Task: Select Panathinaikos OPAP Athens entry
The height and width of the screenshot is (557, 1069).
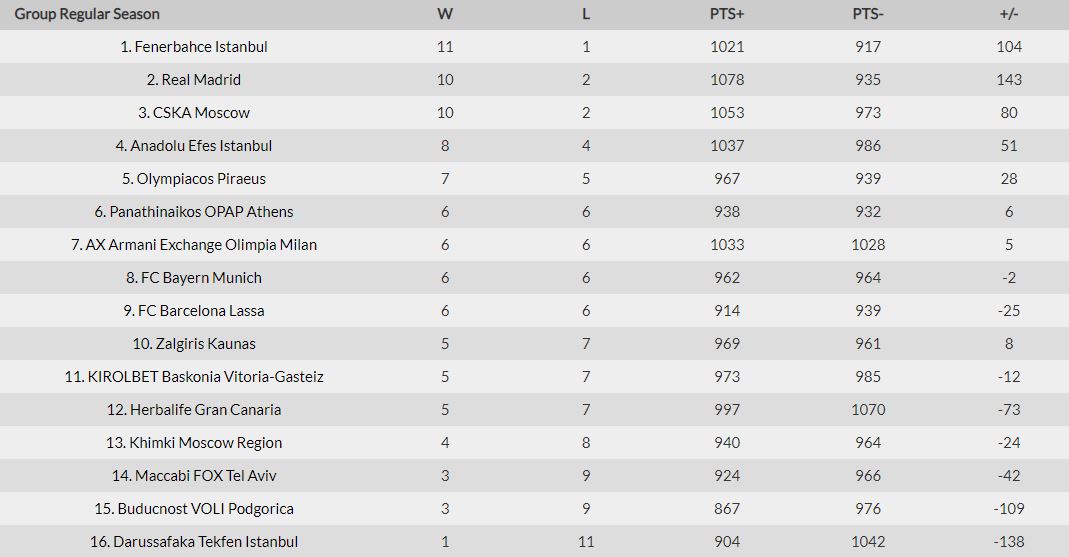Action: click(194, 212)
